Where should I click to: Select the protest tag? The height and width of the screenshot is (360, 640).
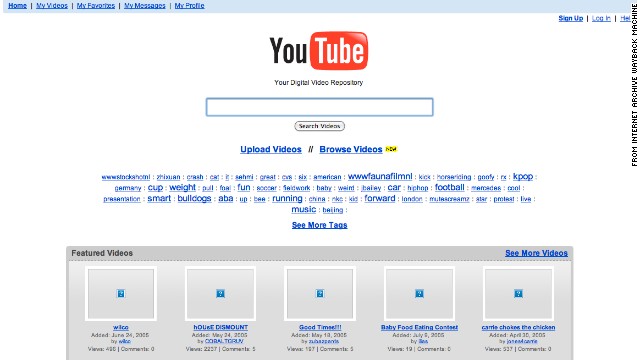tap(504, 199)
